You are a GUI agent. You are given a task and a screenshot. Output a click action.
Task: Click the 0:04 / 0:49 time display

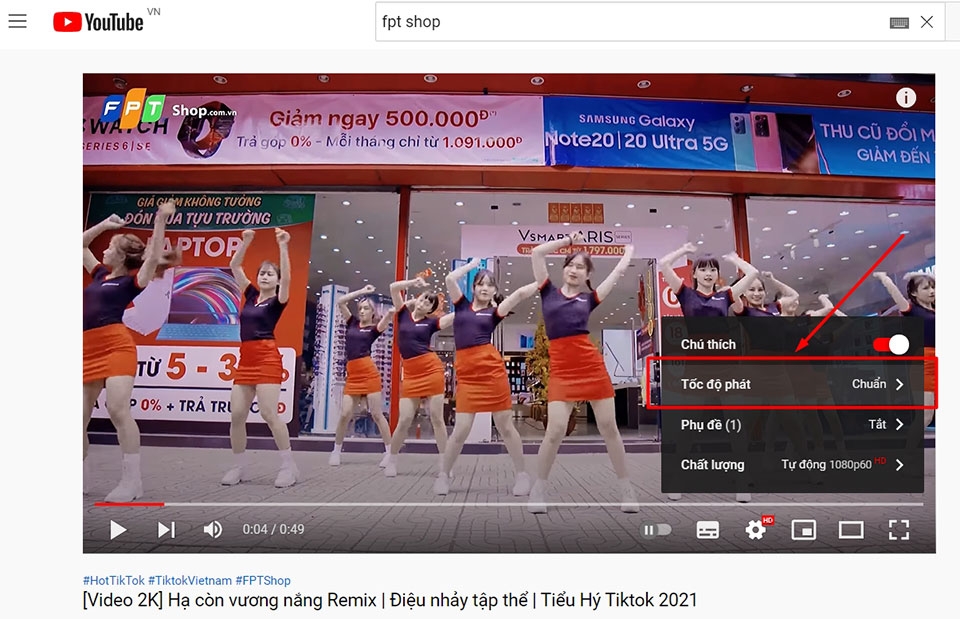tap(273, 529)
